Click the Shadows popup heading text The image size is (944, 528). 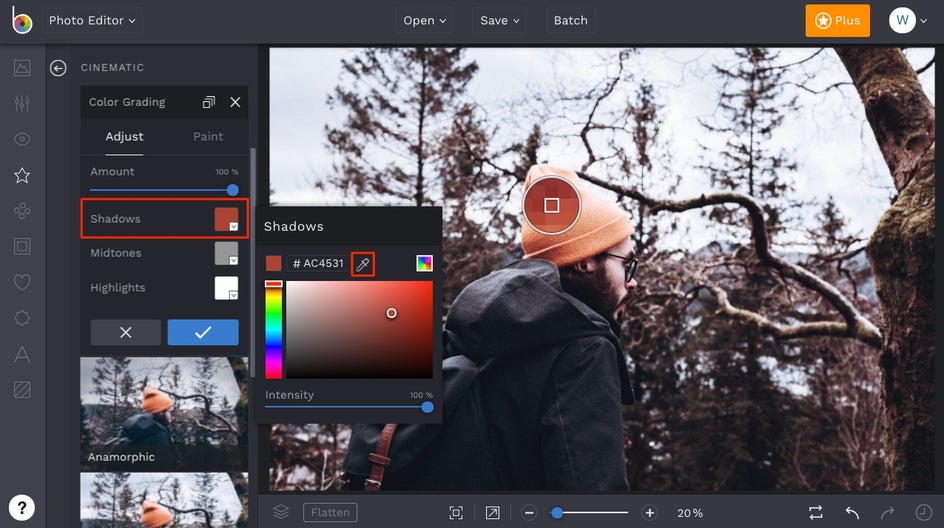(294, 226)
